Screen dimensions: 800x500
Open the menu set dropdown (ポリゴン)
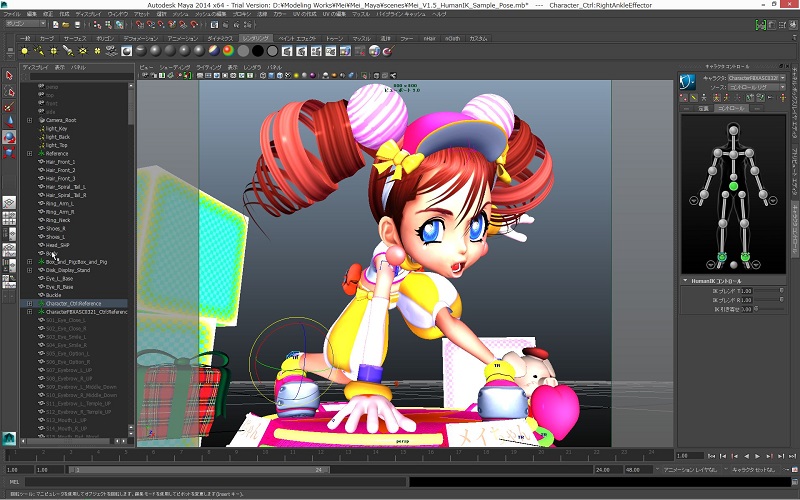pyautogui.click(x=26, y=24)
